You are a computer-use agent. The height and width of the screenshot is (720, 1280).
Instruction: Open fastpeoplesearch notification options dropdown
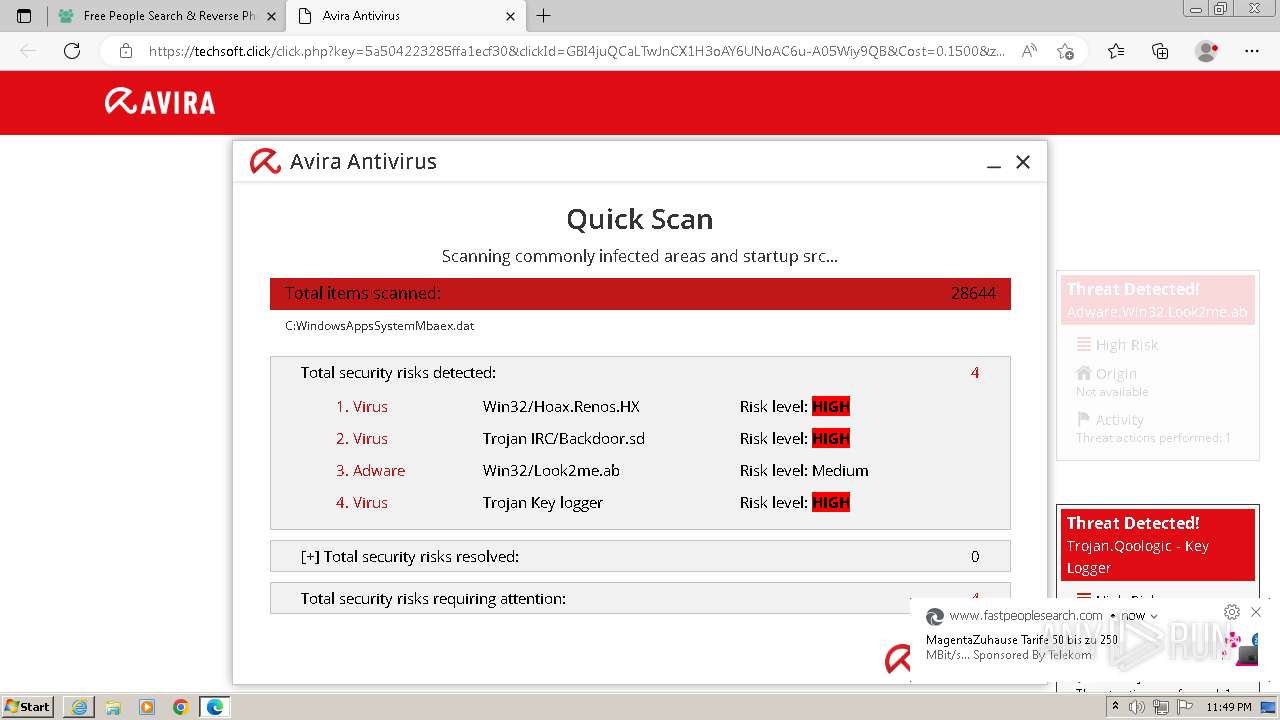tap(1154, 616)
